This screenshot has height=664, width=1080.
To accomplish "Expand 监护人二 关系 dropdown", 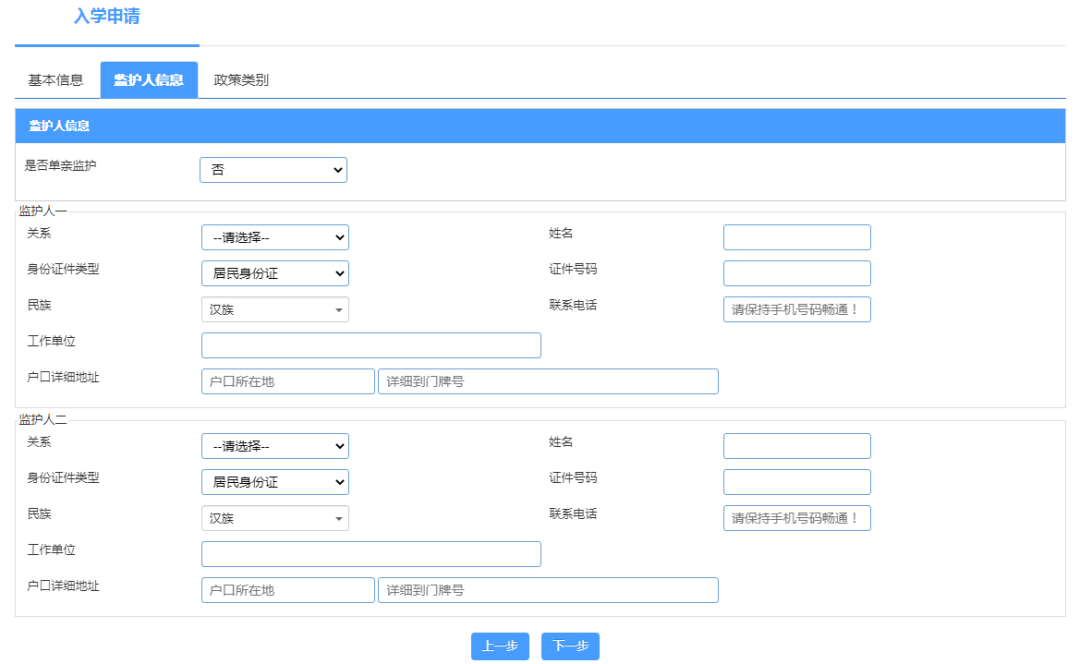I will point(275,446).
